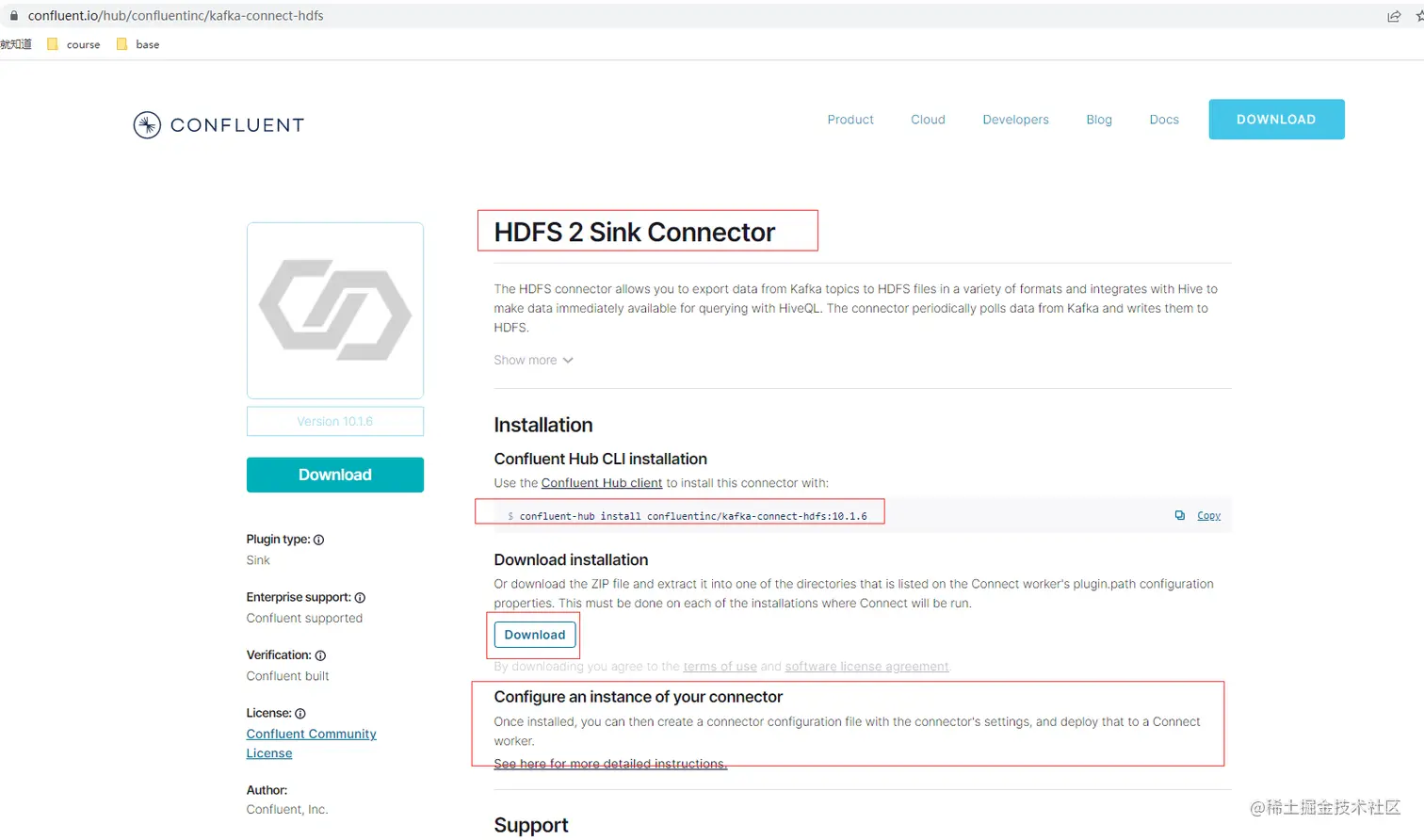The image size is (1424, 840).
Task: Click the Confluent logo
Action: click(218, 124)
